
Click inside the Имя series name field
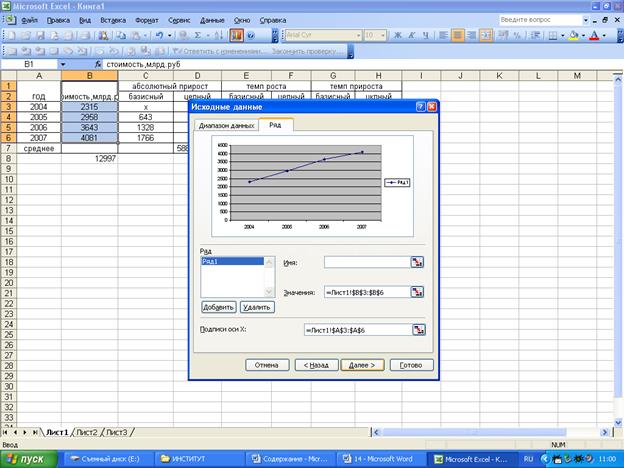364,262
